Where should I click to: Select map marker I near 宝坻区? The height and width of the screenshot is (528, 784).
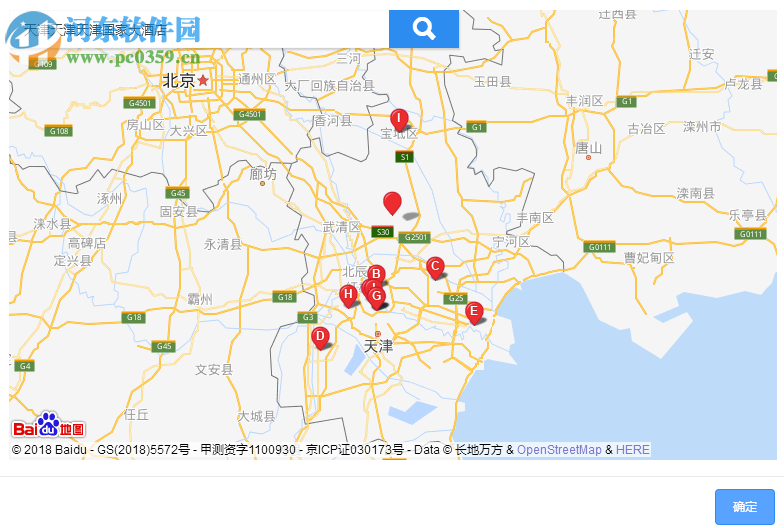(x=399, y=120)
